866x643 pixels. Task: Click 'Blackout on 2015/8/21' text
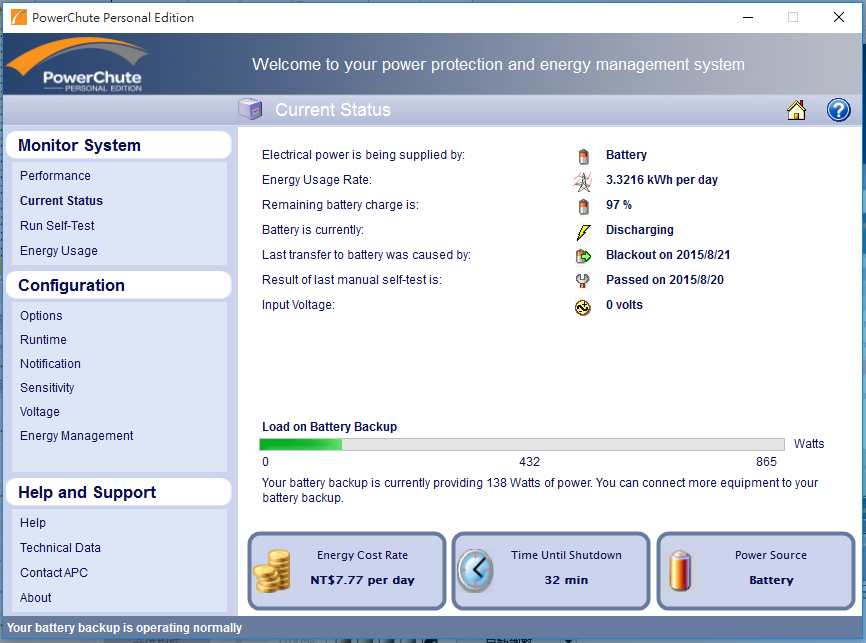(668, 255)
